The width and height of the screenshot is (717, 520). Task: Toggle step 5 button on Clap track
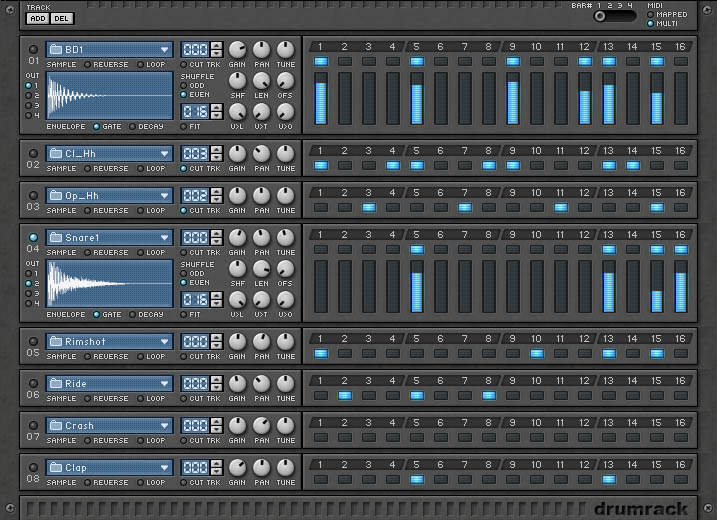(x=417, y=480)
